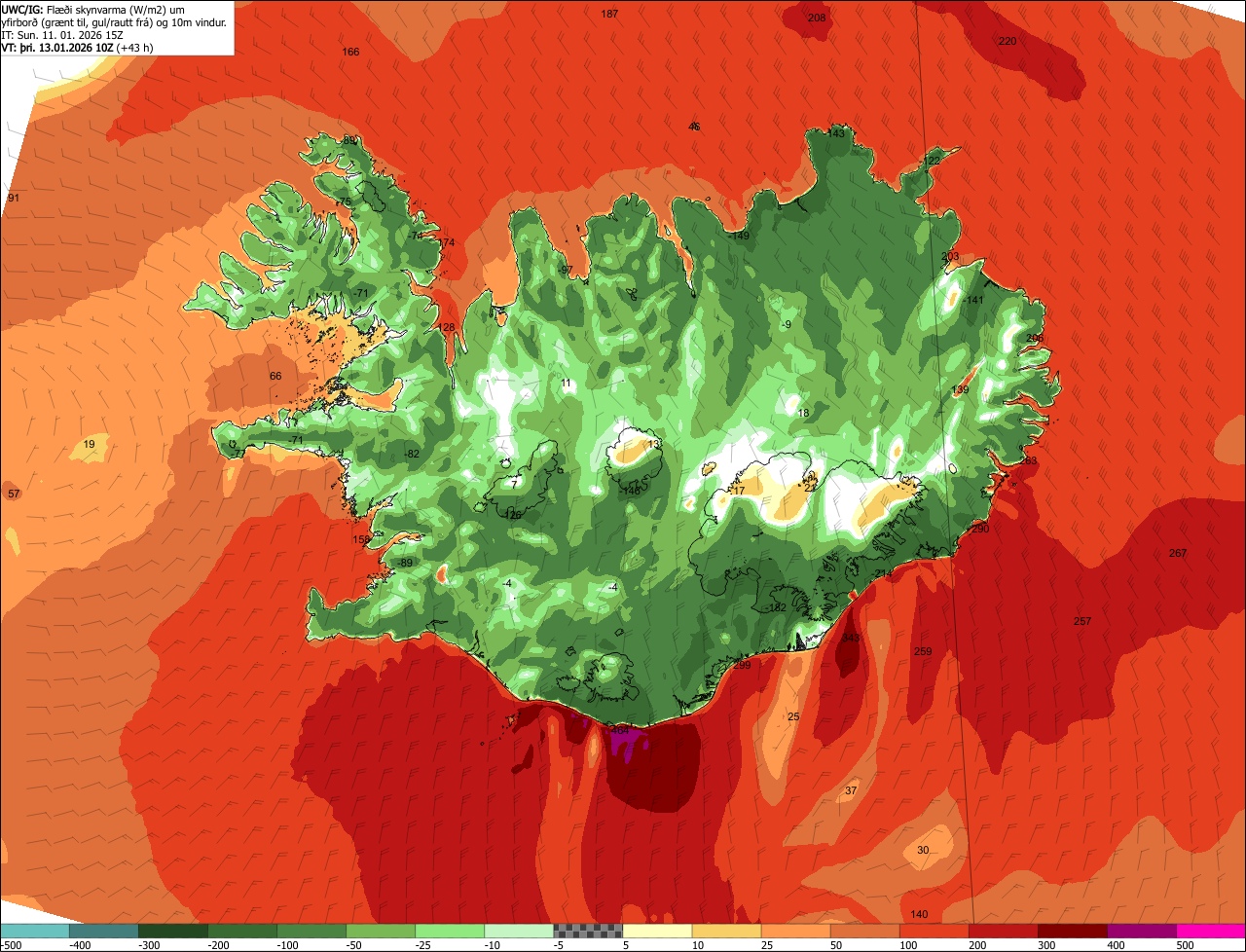
Task: Click the purple legend swatch between 400 and 500
Action: point(1141,931)
